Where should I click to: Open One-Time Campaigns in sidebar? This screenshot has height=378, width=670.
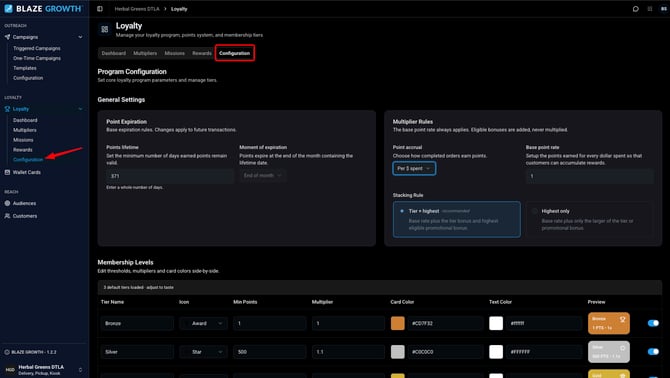point(37,58)
